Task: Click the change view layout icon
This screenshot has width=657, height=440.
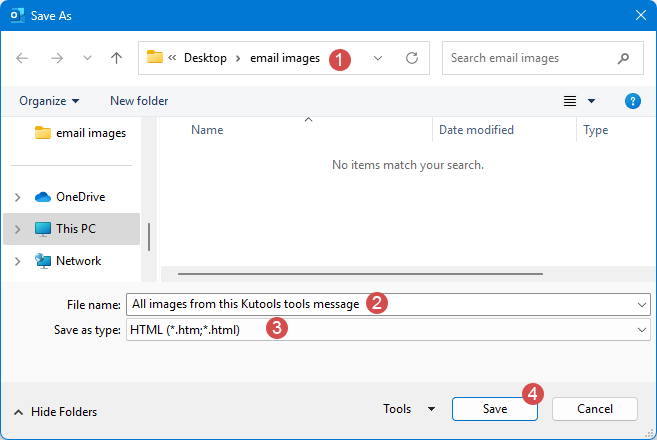Action: 570,101
